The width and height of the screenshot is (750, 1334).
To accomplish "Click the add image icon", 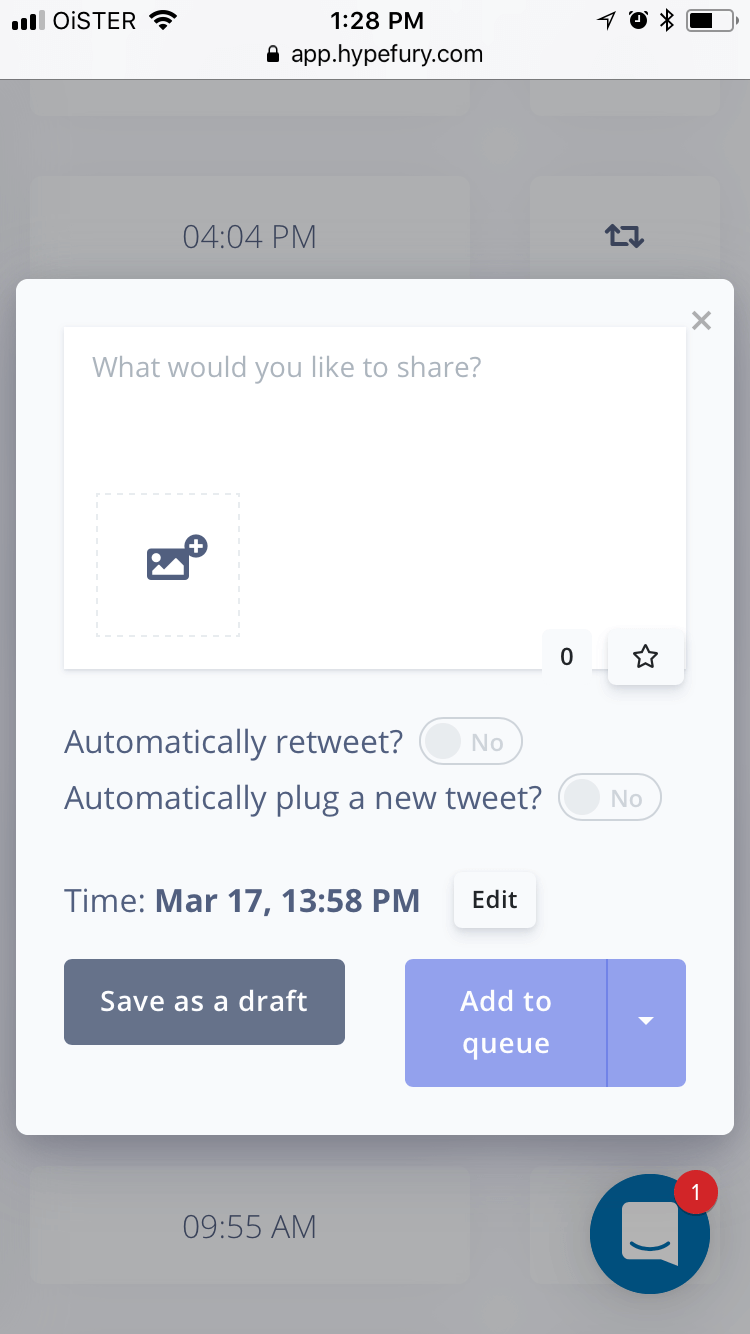I will coord(176,559).
